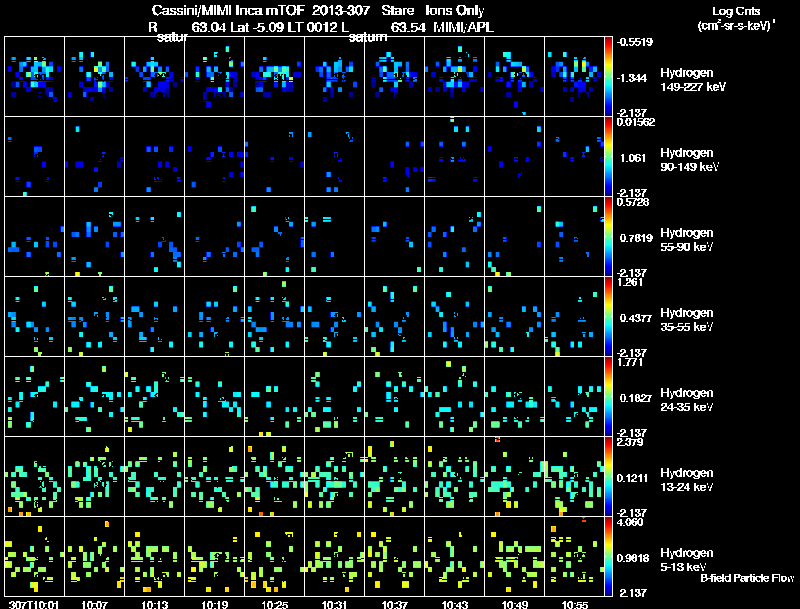Click the Hydrogen 5-13 keV panel at 10:49
The height and width of the screenshot is (609, 800).
coord(515,556)
